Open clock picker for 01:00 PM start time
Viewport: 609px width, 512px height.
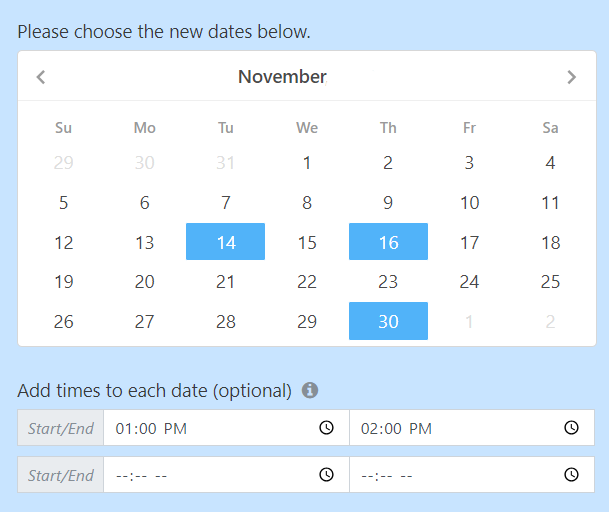[326, 428]
